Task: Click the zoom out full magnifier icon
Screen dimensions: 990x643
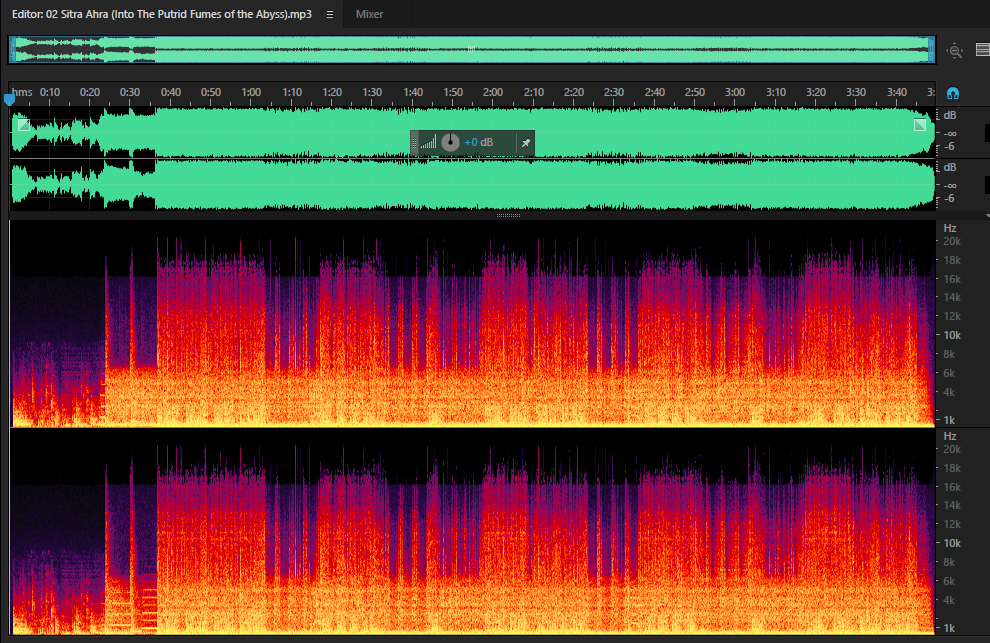Action: coord(955,51)
